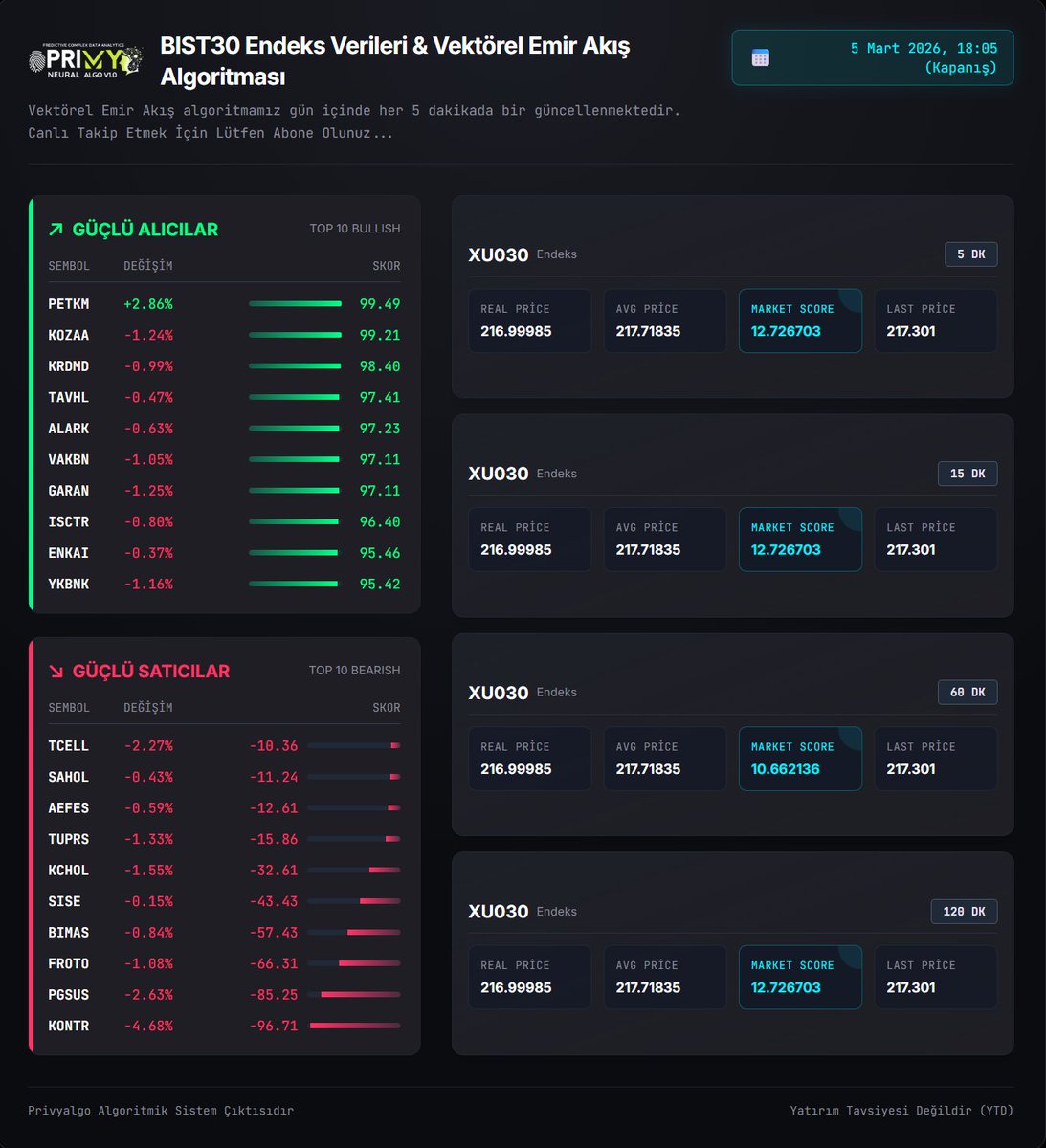Toggle the 5 DK timeframe badge
This screenshot has width=1046, height=1148.
tap(970, 254)
